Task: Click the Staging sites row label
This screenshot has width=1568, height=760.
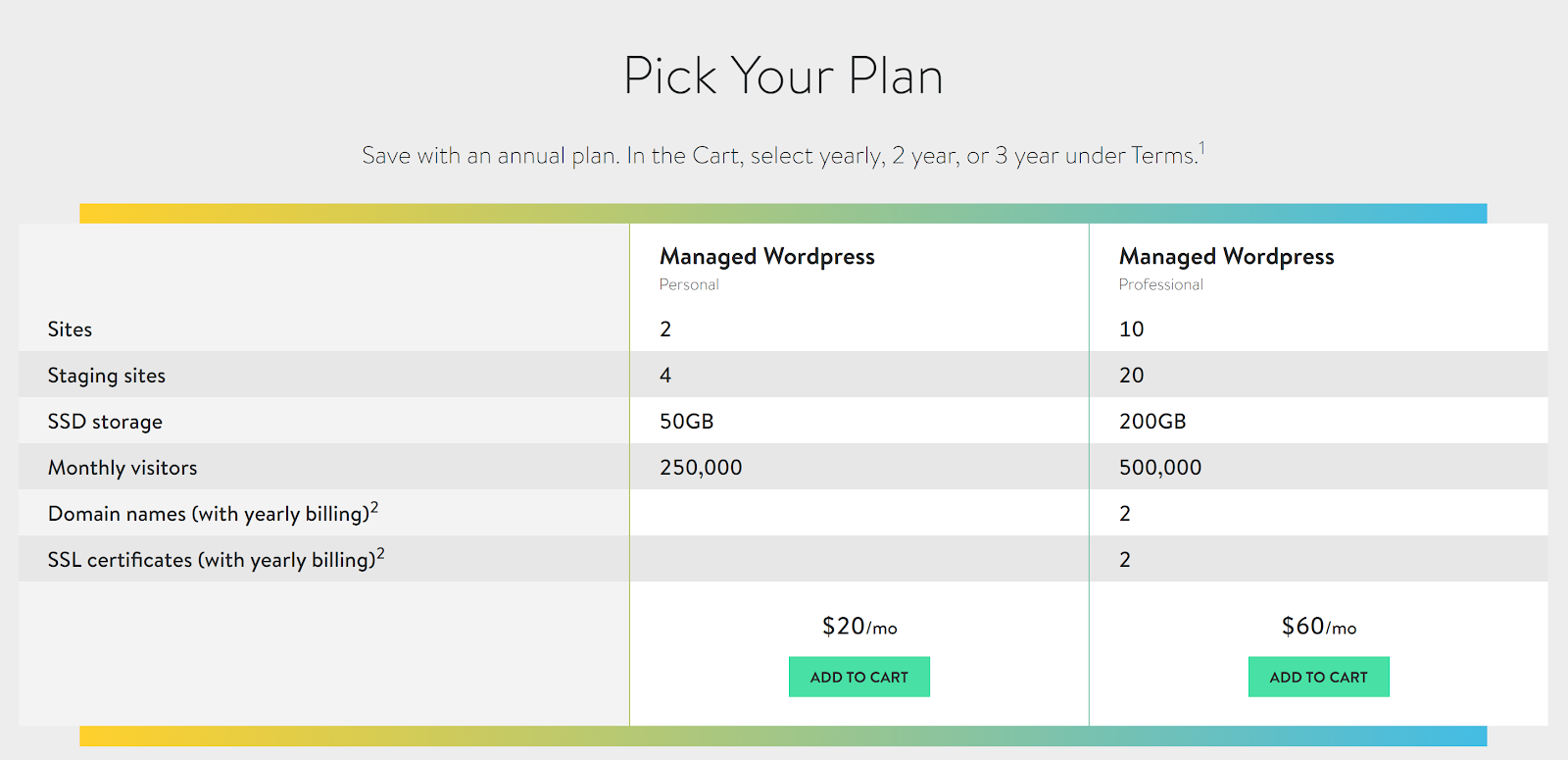Action: pyautogui.click(x=107, y=376)
